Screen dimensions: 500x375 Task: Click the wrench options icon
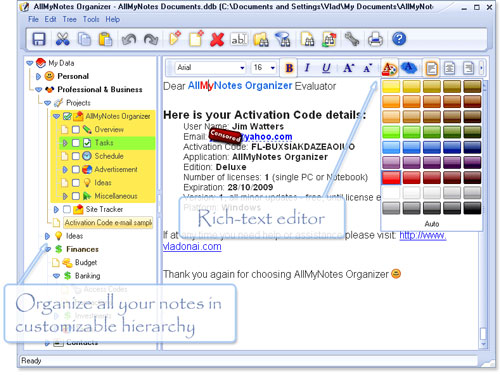coord(352,39)
